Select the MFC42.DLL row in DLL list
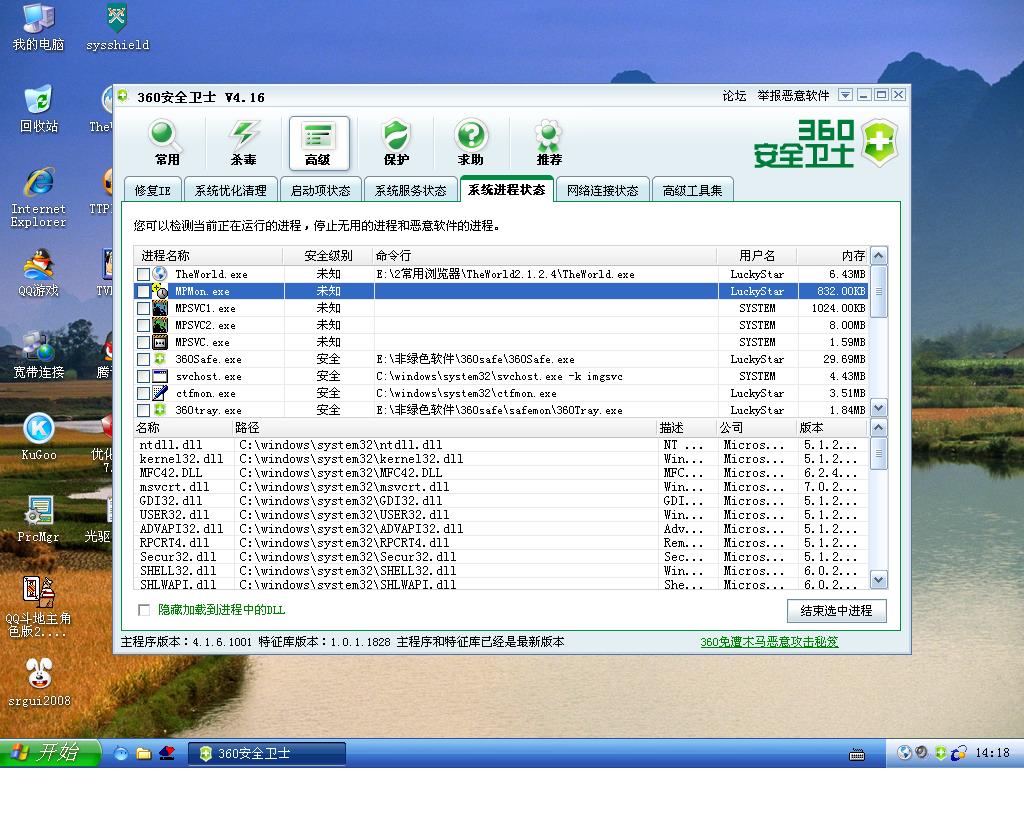1024x820 pixels. (x=501, y=473)
